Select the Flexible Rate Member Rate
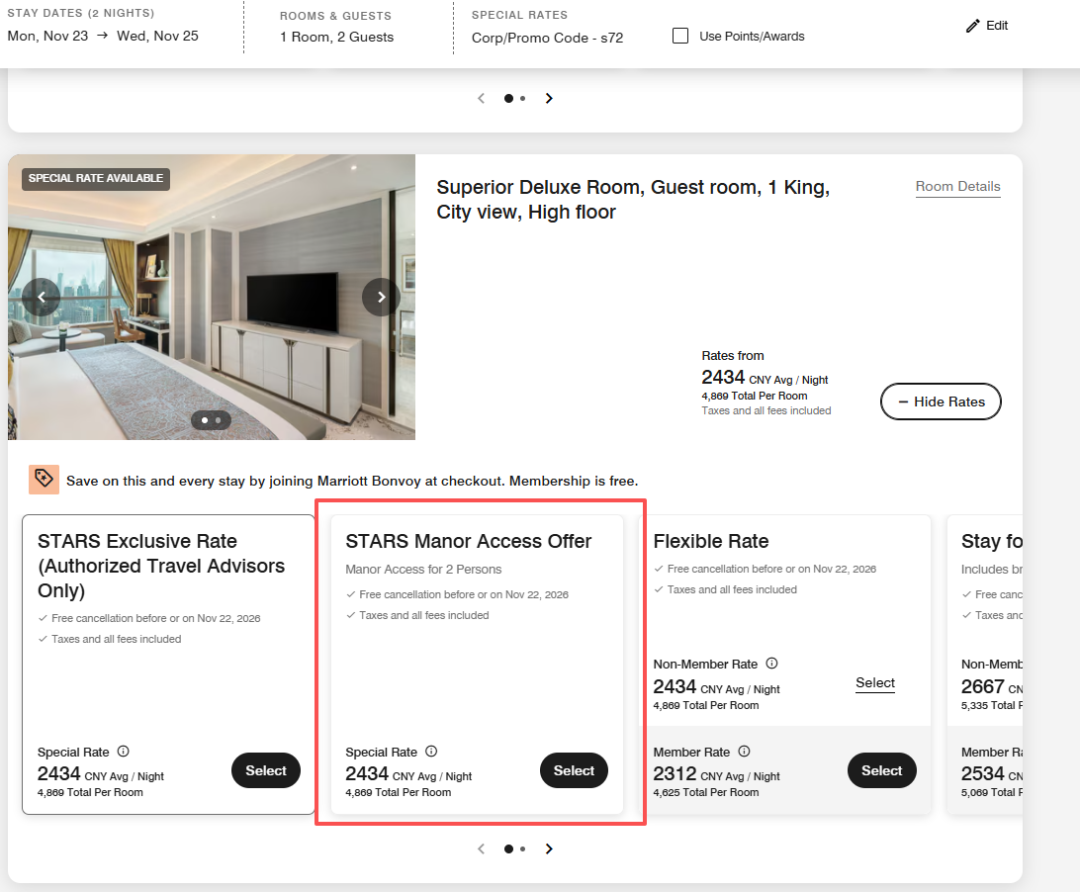 click(882, 770)
